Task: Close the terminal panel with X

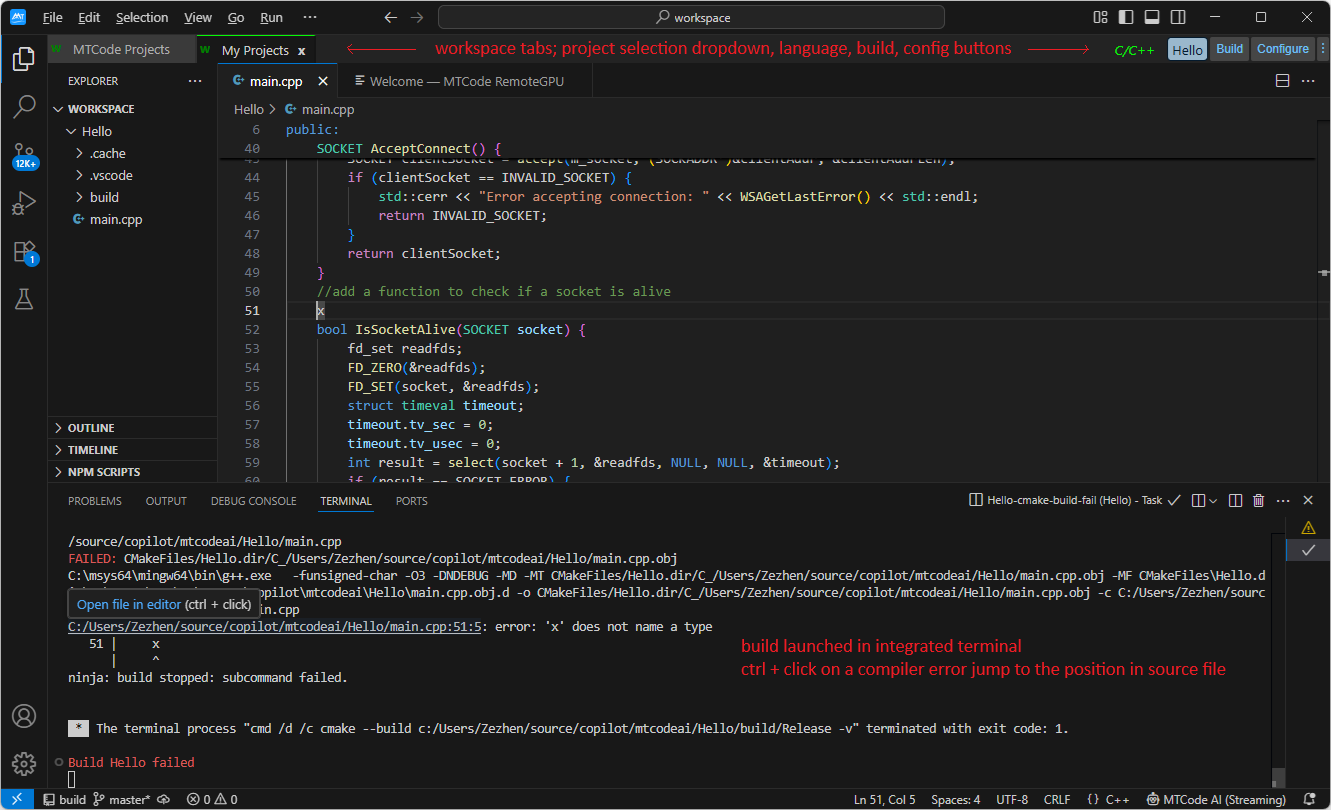Action: [1308, 500]
